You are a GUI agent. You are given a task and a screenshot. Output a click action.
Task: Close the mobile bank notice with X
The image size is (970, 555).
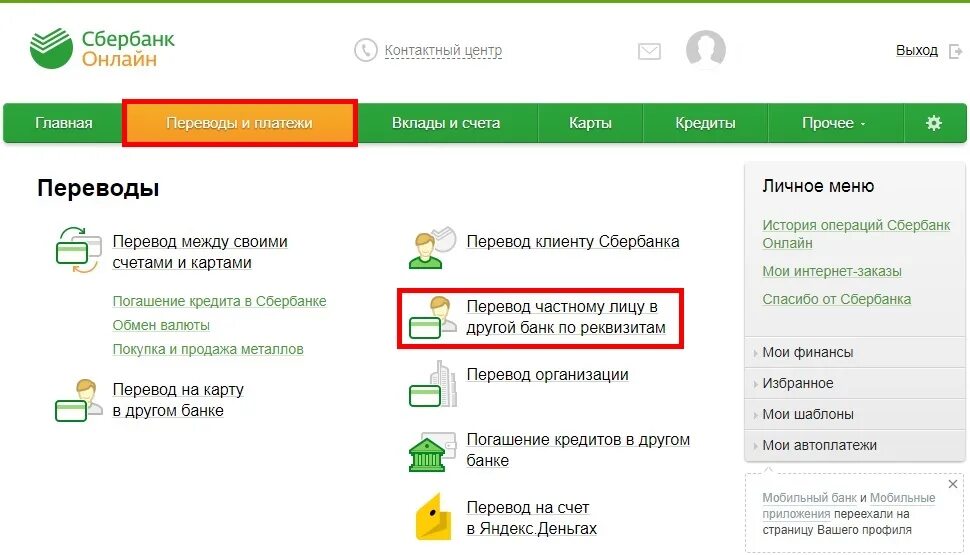pyautogui.click(x=953, y=484)
